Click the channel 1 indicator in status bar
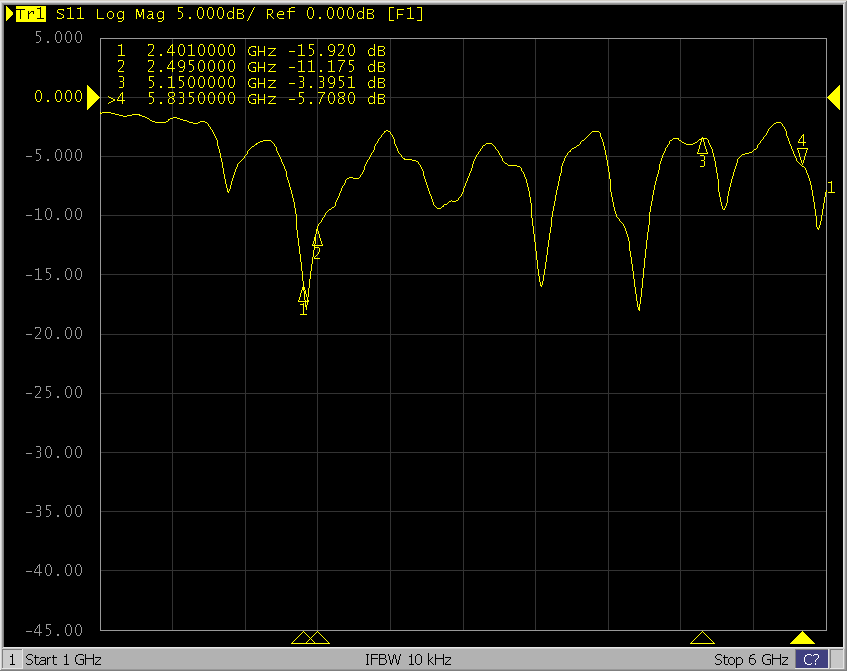 (11, 660)
